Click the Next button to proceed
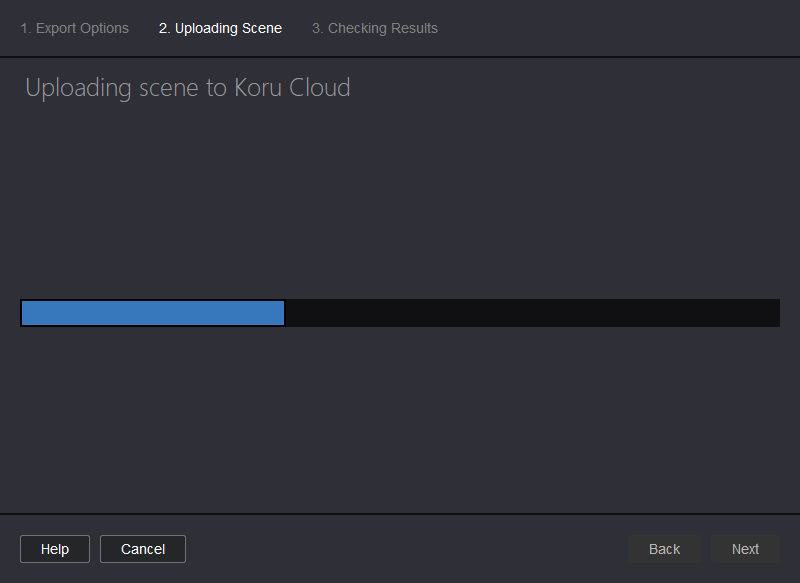The height and width of the screenshot is (583, 800). click(745, 548)
